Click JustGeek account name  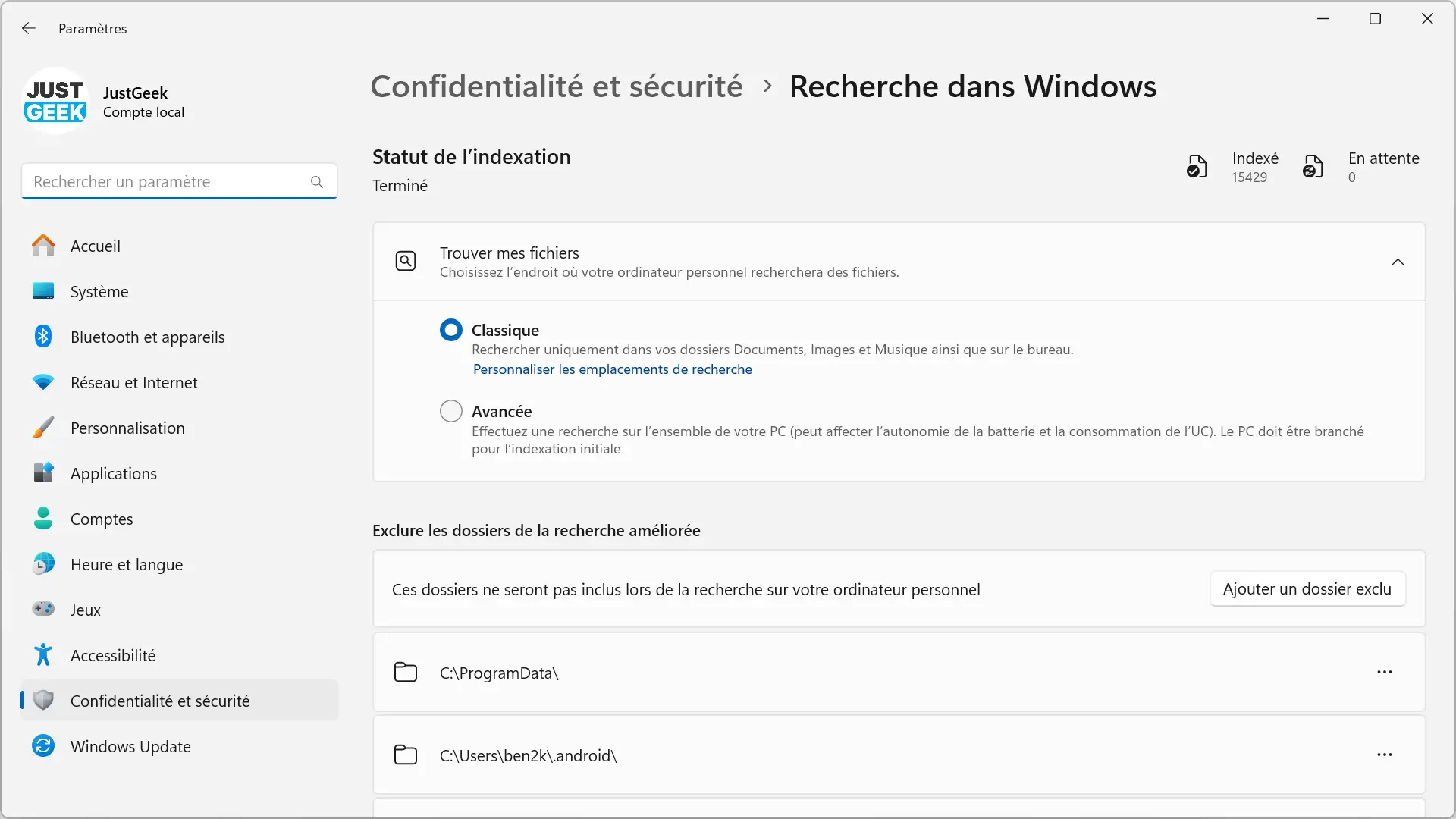135,93
